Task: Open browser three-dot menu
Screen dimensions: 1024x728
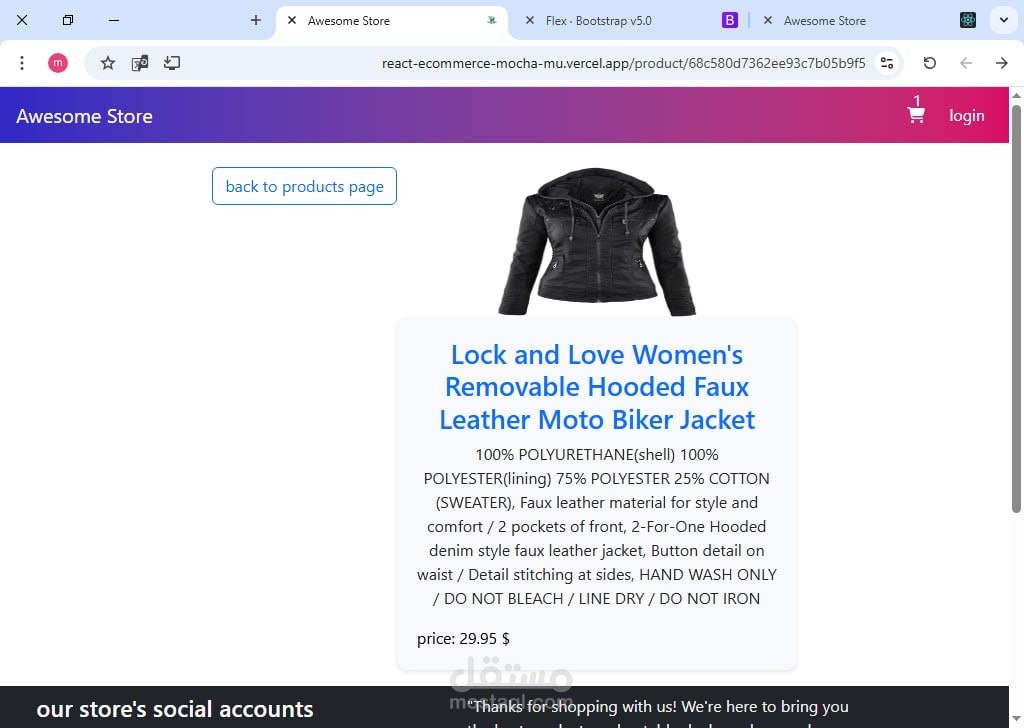Action: point(22,63)
